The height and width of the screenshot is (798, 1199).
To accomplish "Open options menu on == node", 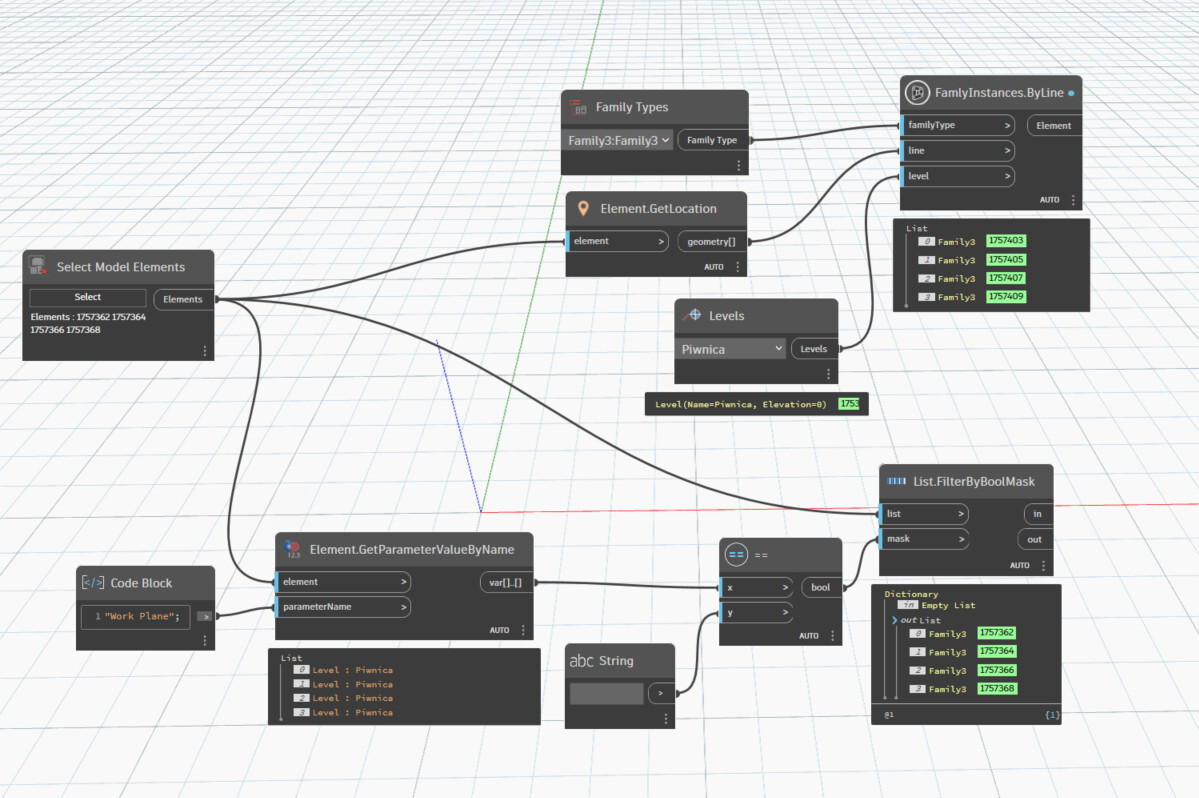I will click(832, 635).
